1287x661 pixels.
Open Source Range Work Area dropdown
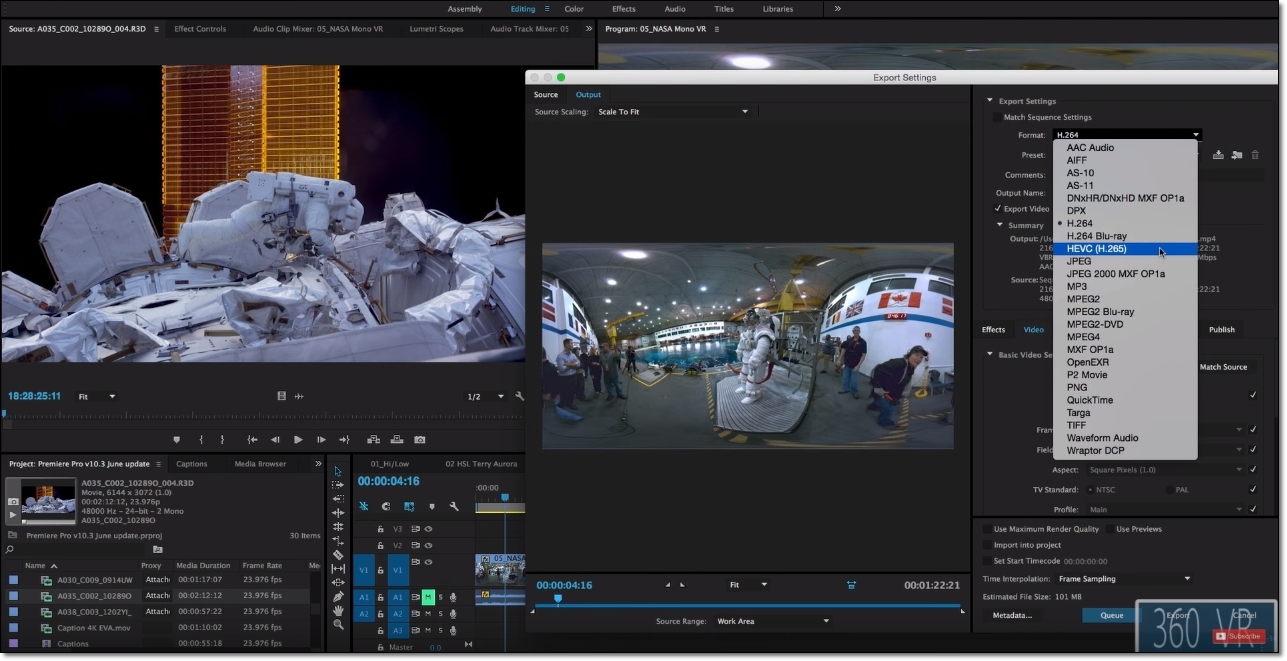point(772,621)
